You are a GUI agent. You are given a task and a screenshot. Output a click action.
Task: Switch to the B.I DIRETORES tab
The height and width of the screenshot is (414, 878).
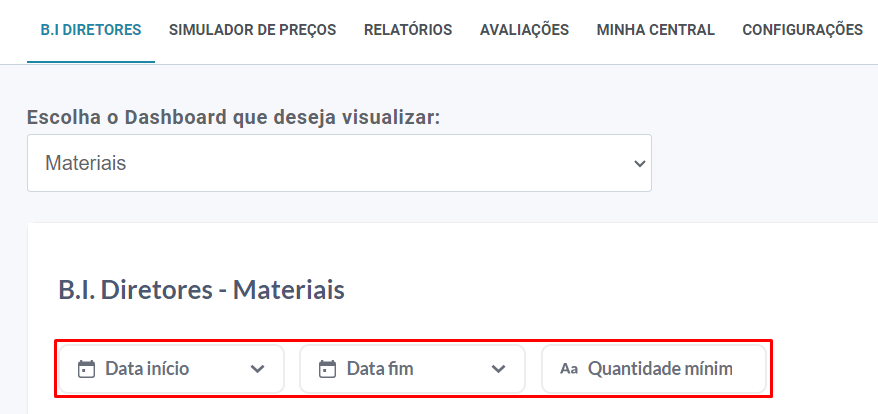(x=91, y=30)
